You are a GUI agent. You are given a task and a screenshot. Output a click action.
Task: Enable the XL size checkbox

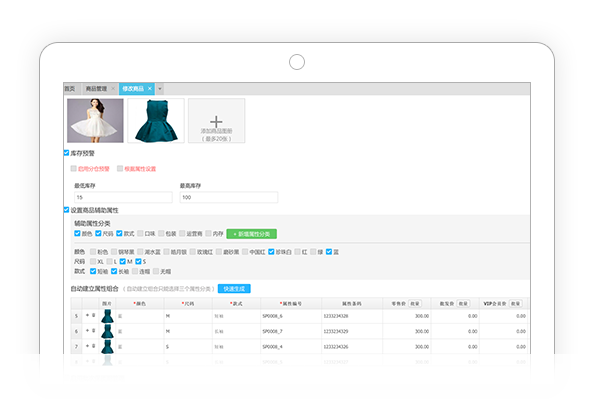click(x=93, y=261)
